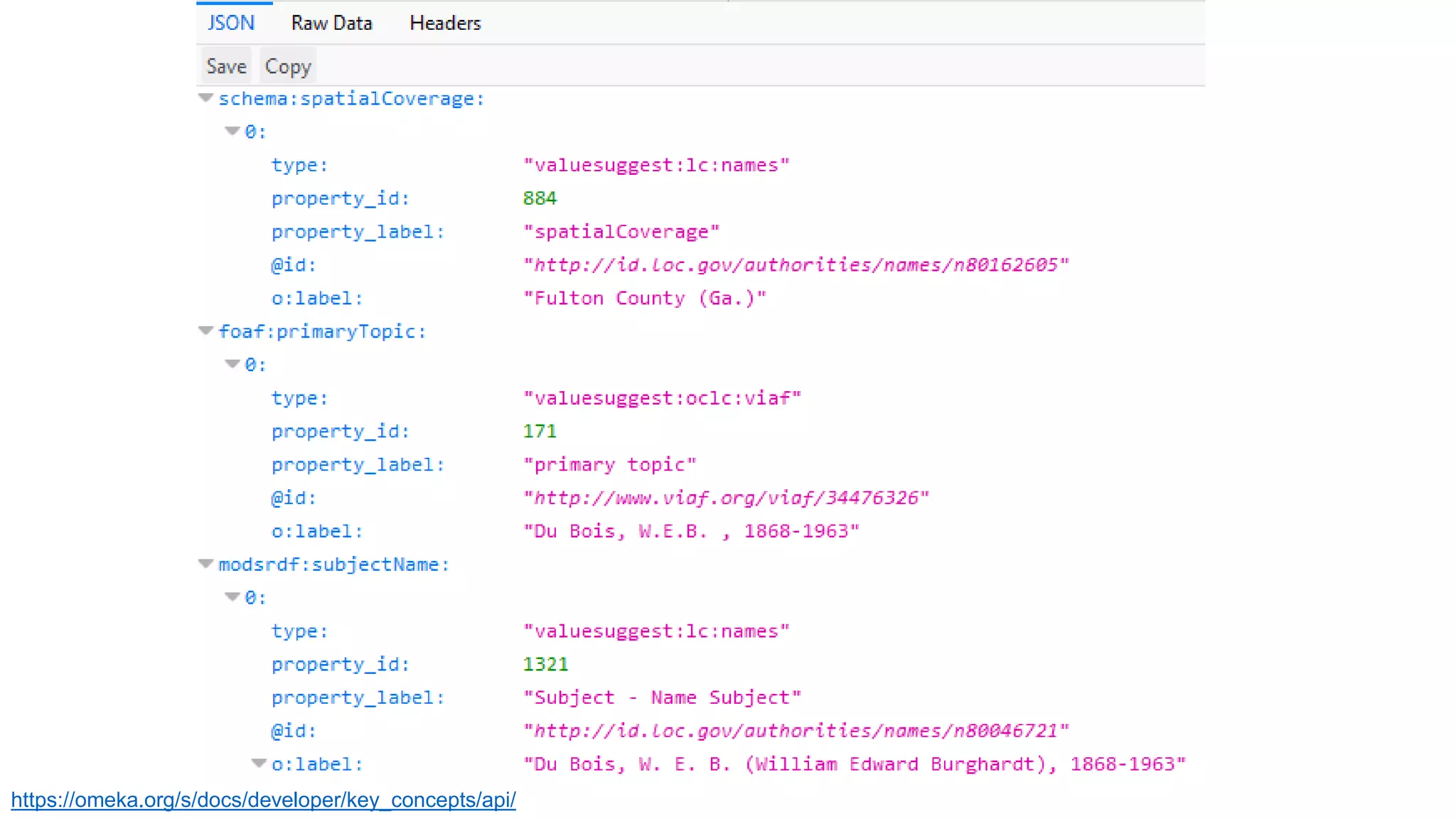1456x819 pixels.
Task: Click the "valuesuggest:oclc:viaf" type value
Action: (662, 398)
